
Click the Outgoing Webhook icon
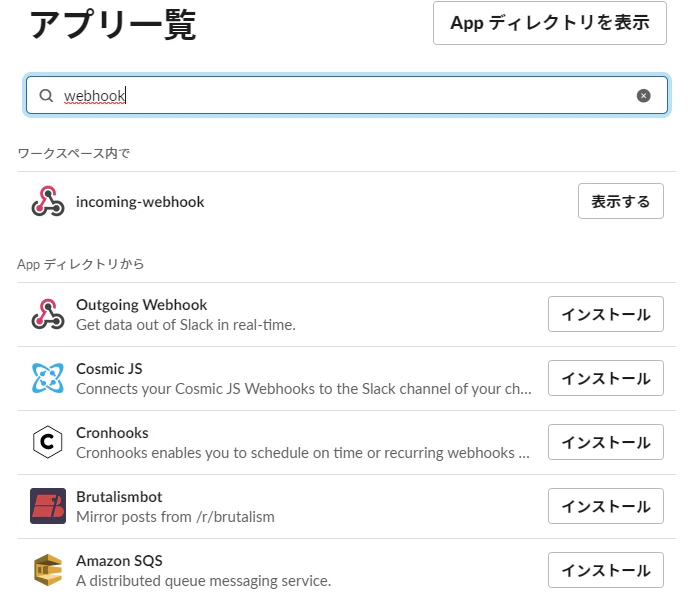[x=48, y=314]
